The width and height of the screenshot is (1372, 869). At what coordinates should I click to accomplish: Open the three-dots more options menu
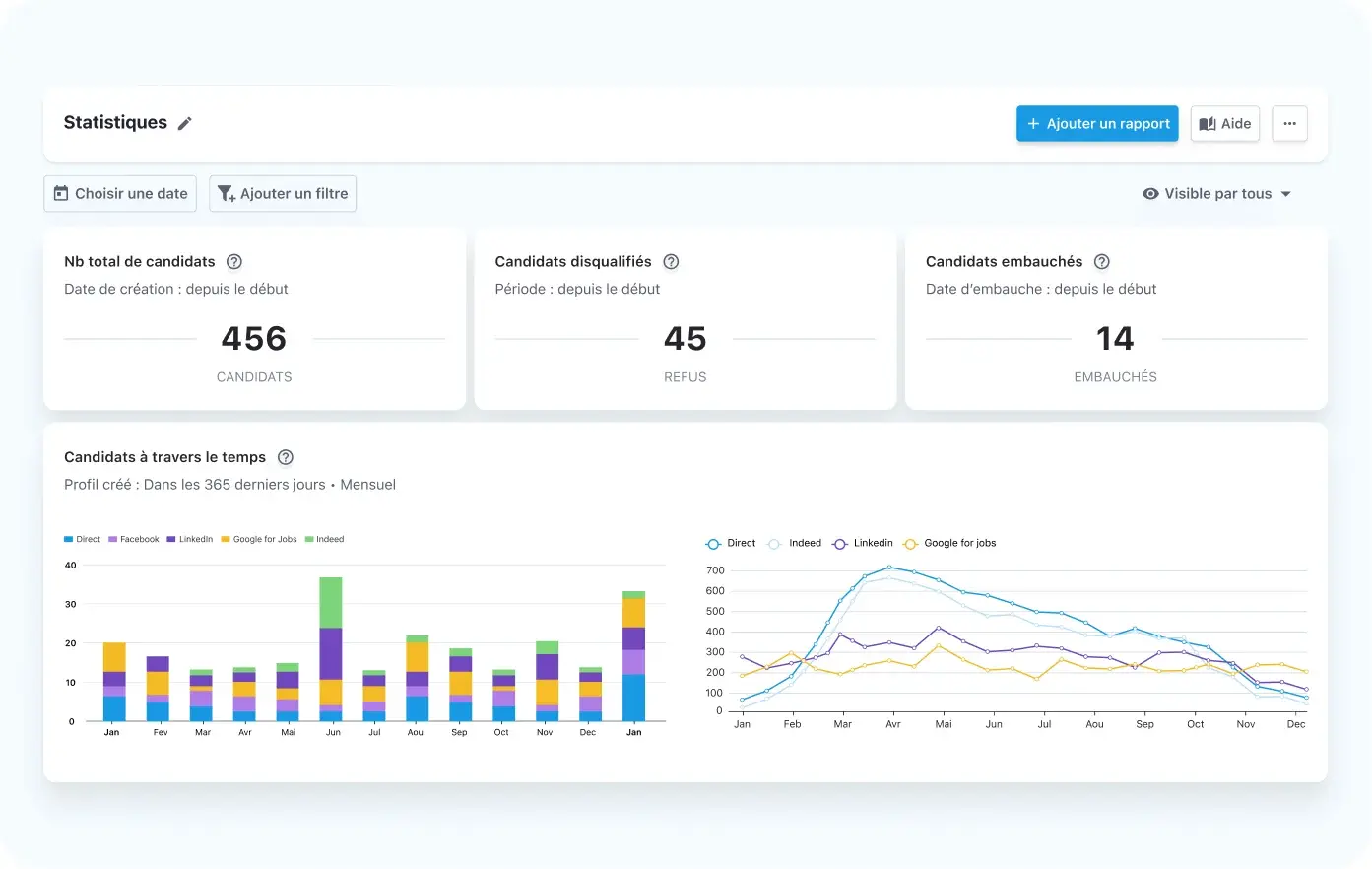pos(1289,124)
